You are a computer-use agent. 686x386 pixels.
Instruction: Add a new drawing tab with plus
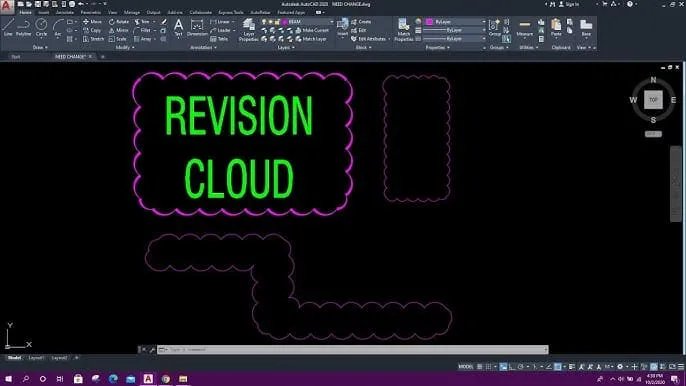point(103,56)
